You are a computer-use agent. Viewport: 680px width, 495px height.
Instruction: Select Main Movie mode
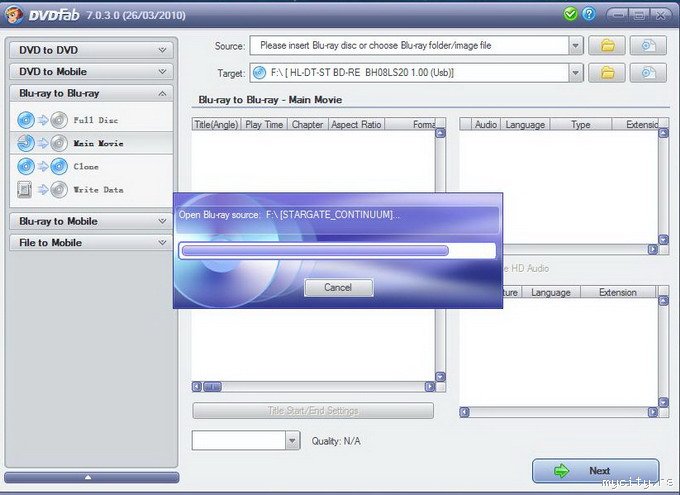[91, 143]
